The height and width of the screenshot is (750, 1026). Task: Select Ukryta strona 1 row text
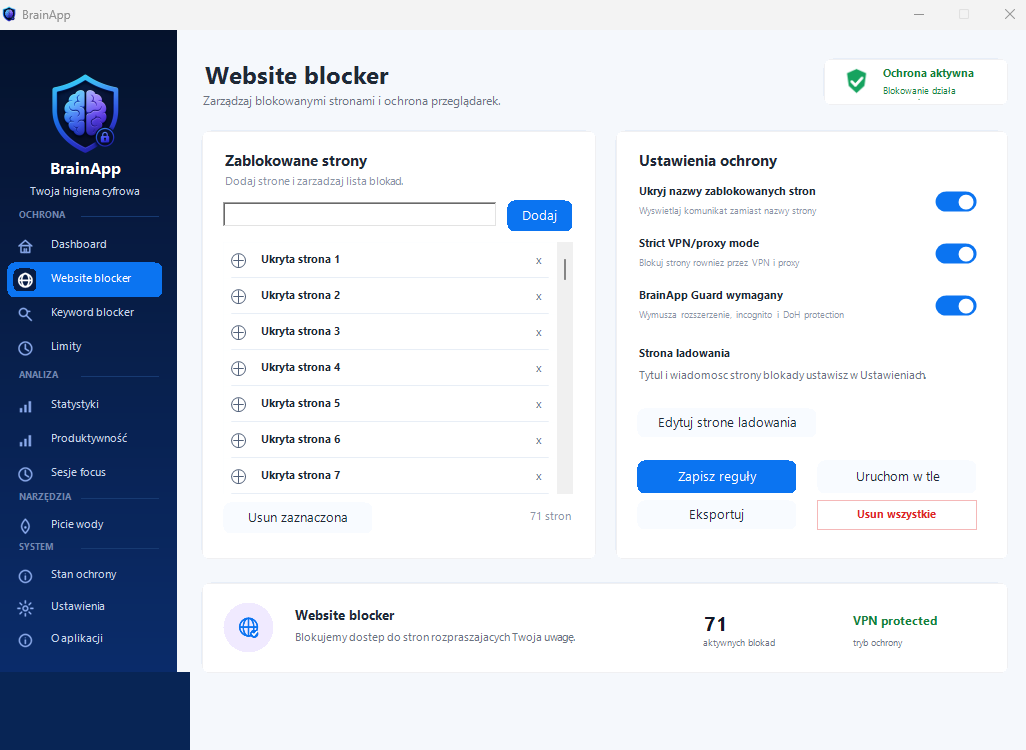(300, 259)
